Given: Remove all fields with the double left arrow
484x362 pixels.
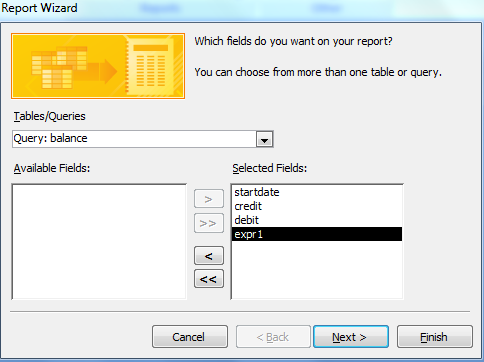Looking at the screenshot, I should pyautogui.click(x=209, y=279).
